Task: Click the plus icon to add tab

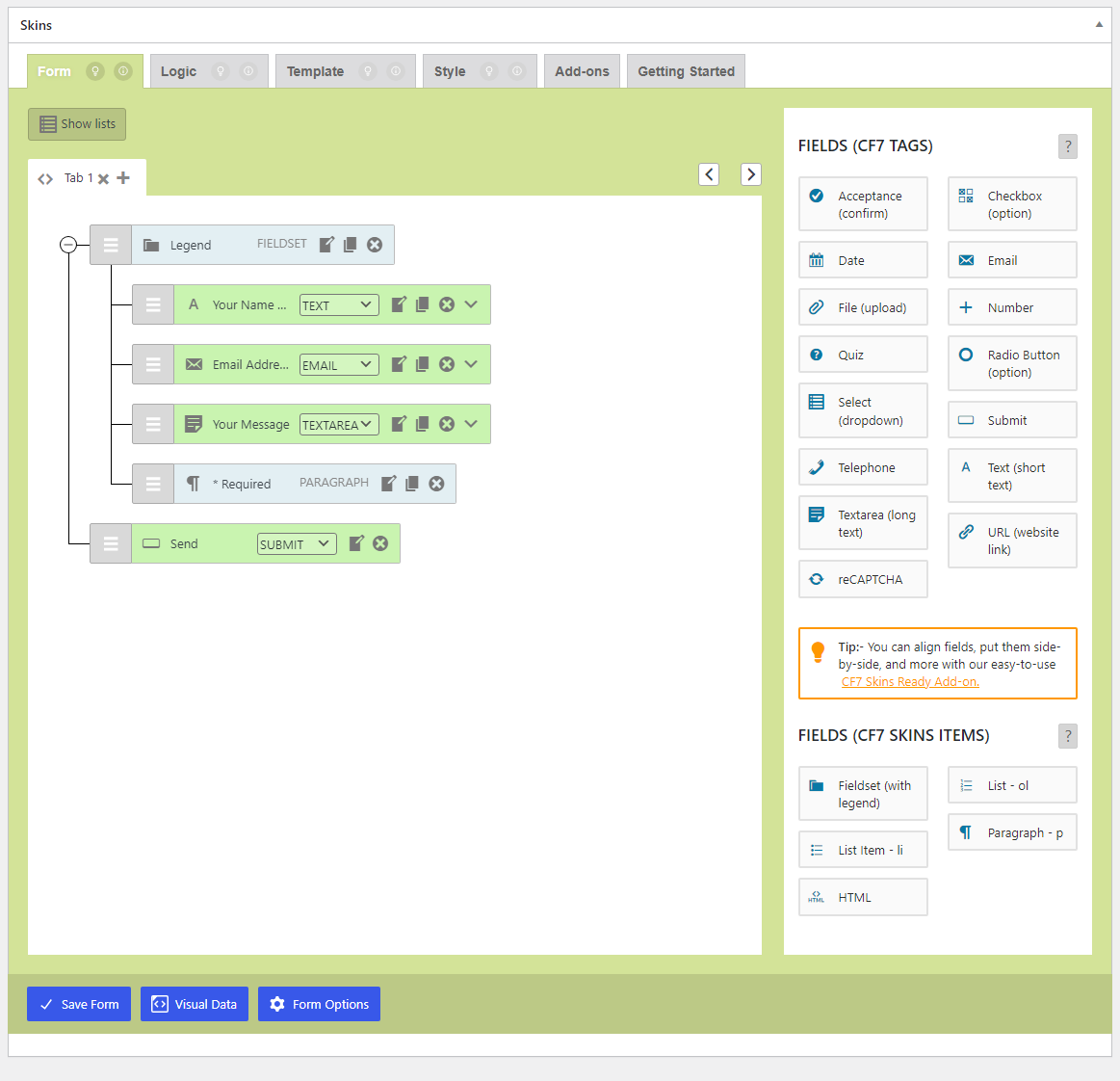Action: pyautogui.click(x=123, y=178)
